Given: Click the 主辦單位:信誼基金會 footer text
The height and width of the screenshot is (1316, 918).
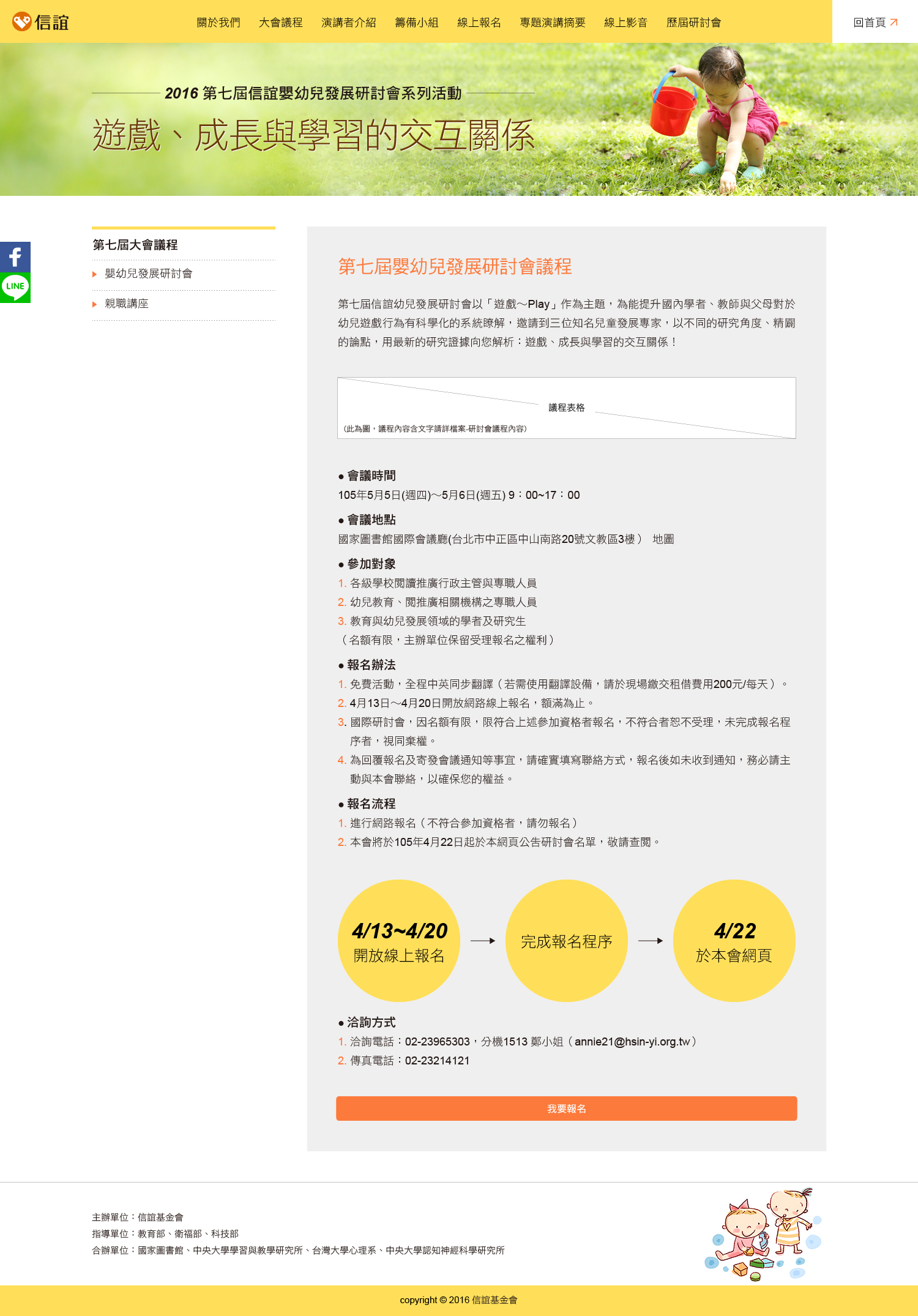Looking at the screenshot, I should click(x=138, y=1217).
